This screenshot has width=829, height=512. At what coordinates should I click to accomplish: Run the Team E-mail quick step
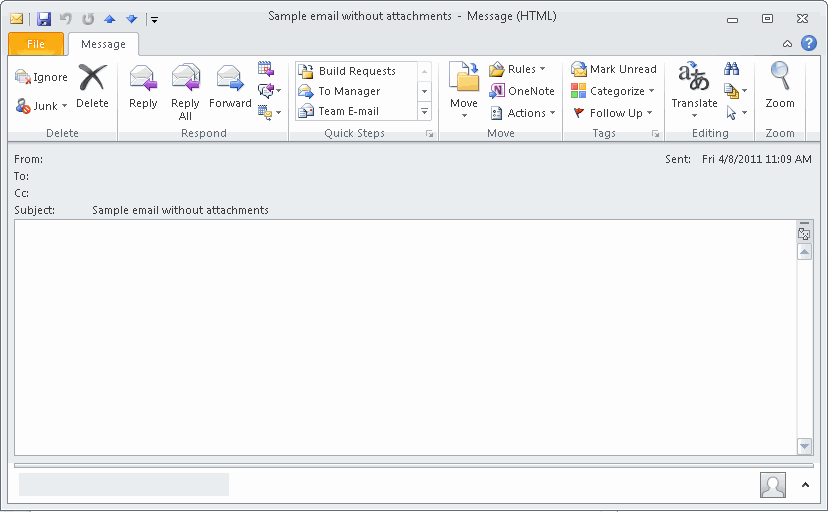tap(357, 111)
